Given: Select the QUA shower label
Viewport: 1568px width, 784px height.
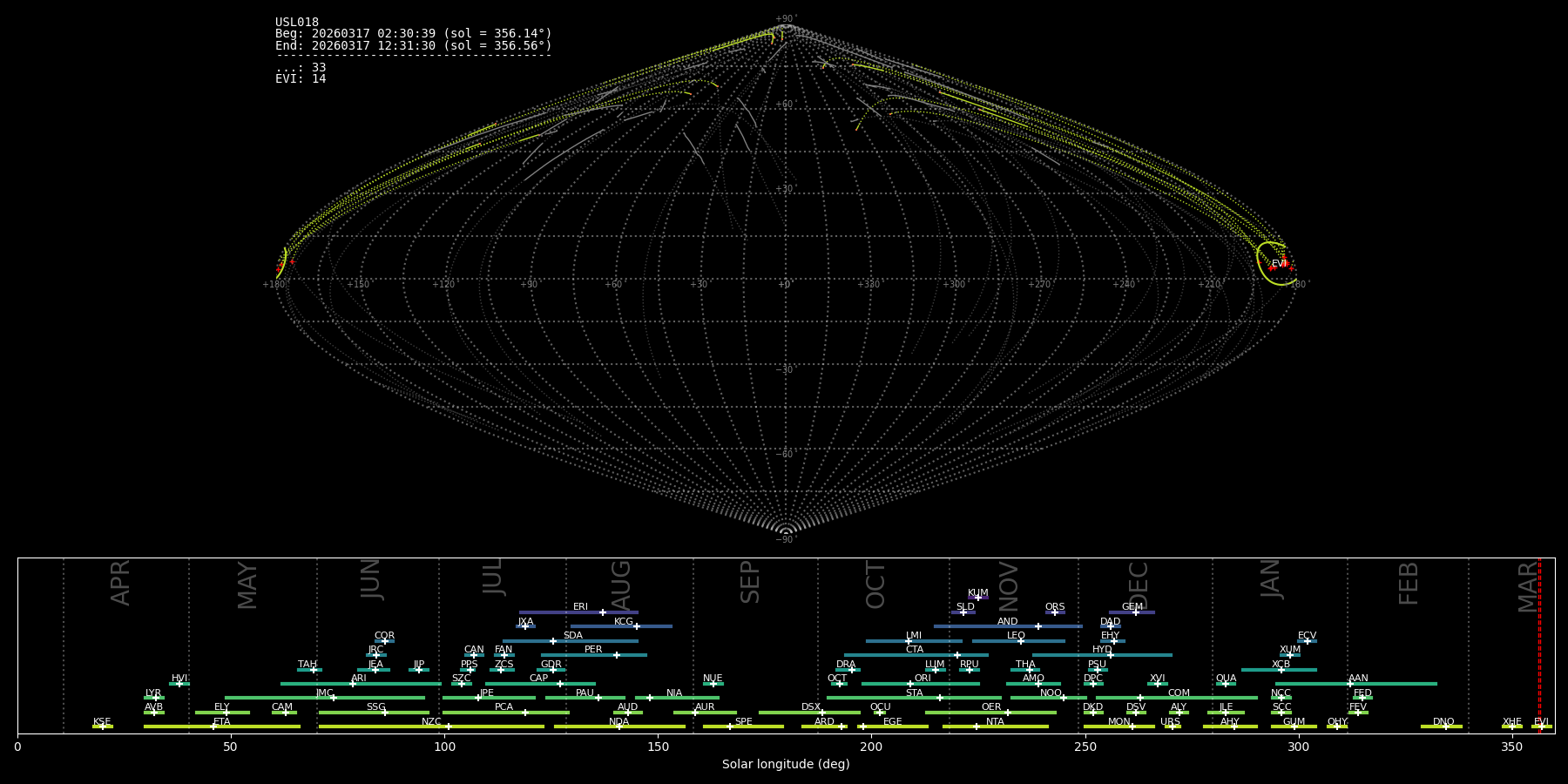Looking at the screenshot, I should (1226, 679).
